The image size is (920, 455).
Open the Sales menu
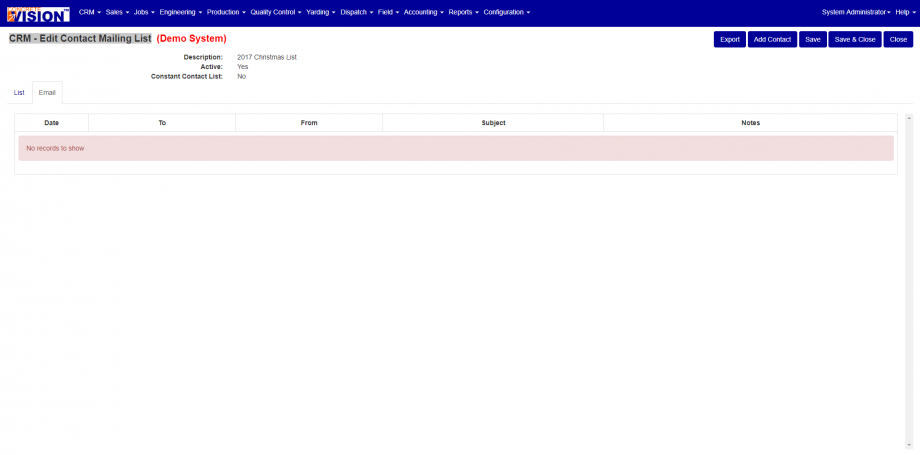(117, 12)
